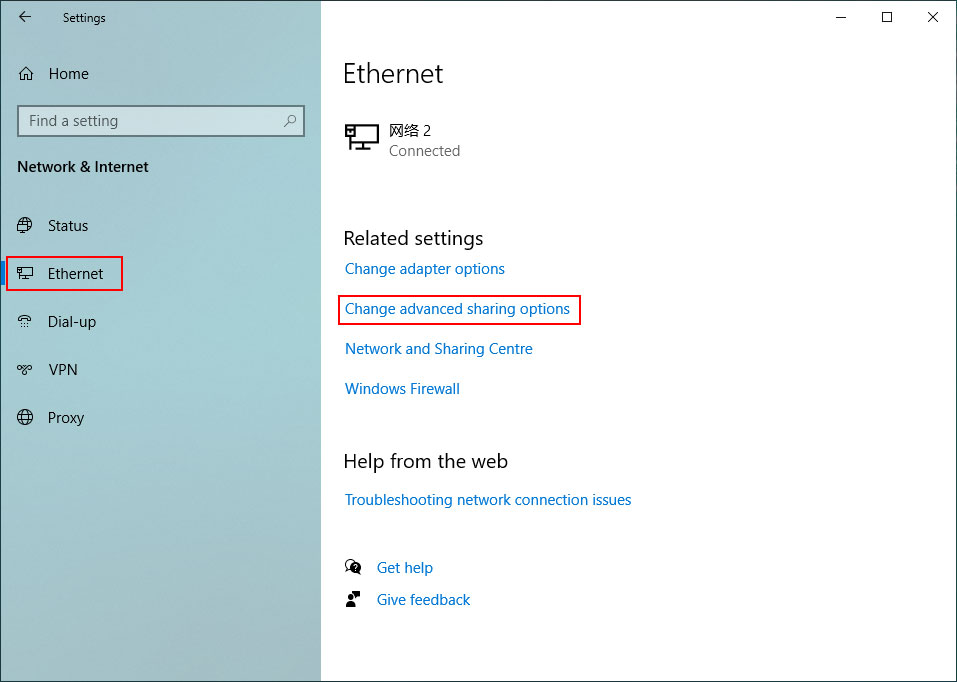Click the search magnifier in Find a setting
The height and width of the screenshot is (682, 957).
coord(290,120)
